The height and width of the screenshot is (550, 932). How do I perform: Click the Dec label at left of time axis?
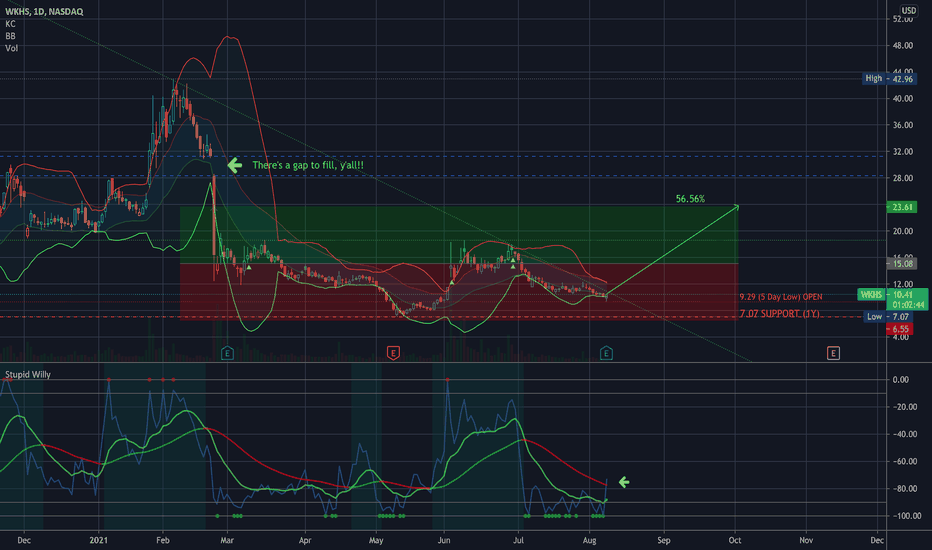(24, 540)
